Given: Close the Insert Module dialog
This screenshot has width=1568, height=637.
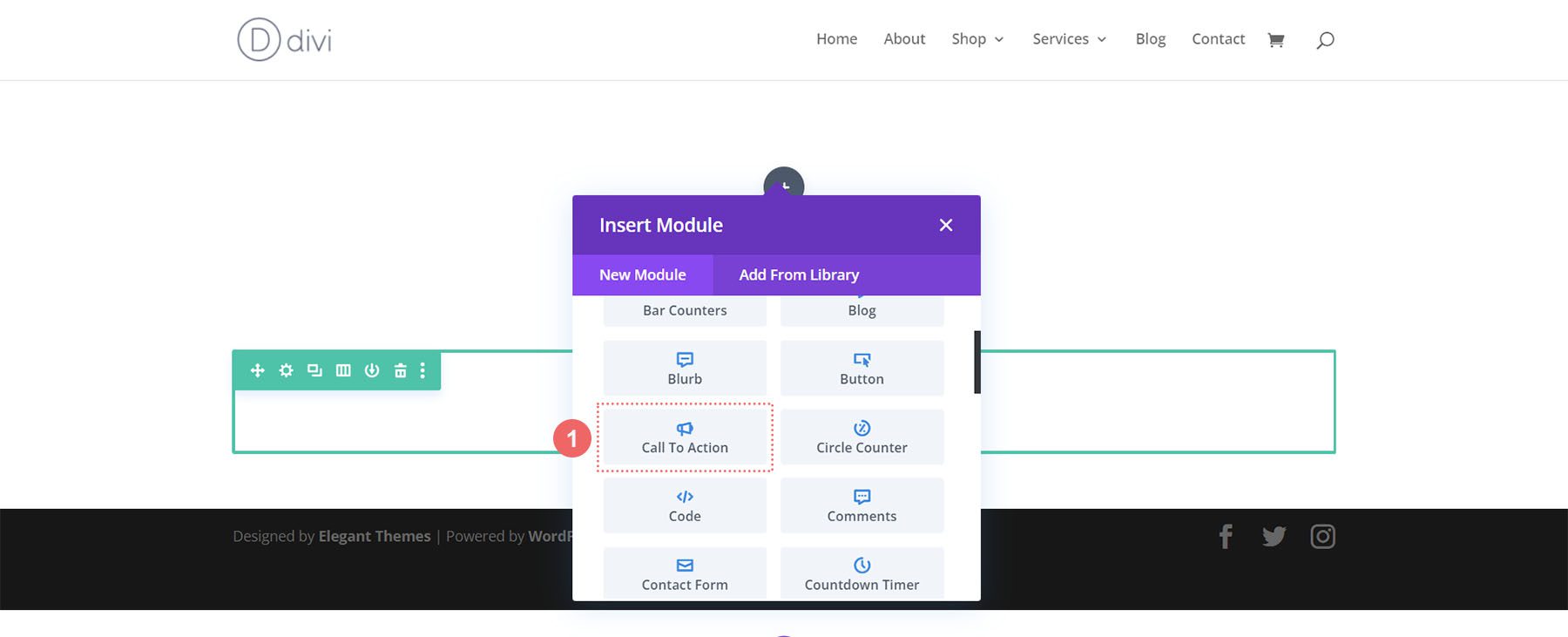Looking at the screenshot, I should [946, 225].
